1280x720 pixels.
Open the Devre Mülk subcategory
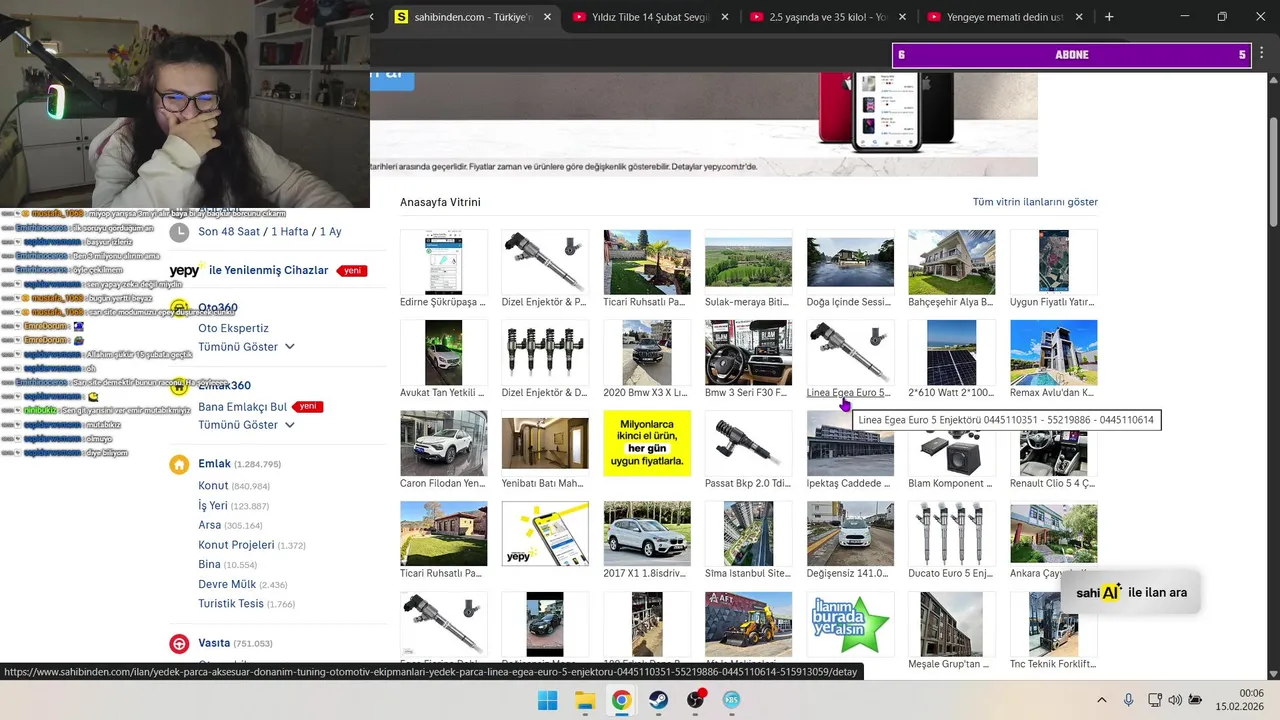click(227, 584)
